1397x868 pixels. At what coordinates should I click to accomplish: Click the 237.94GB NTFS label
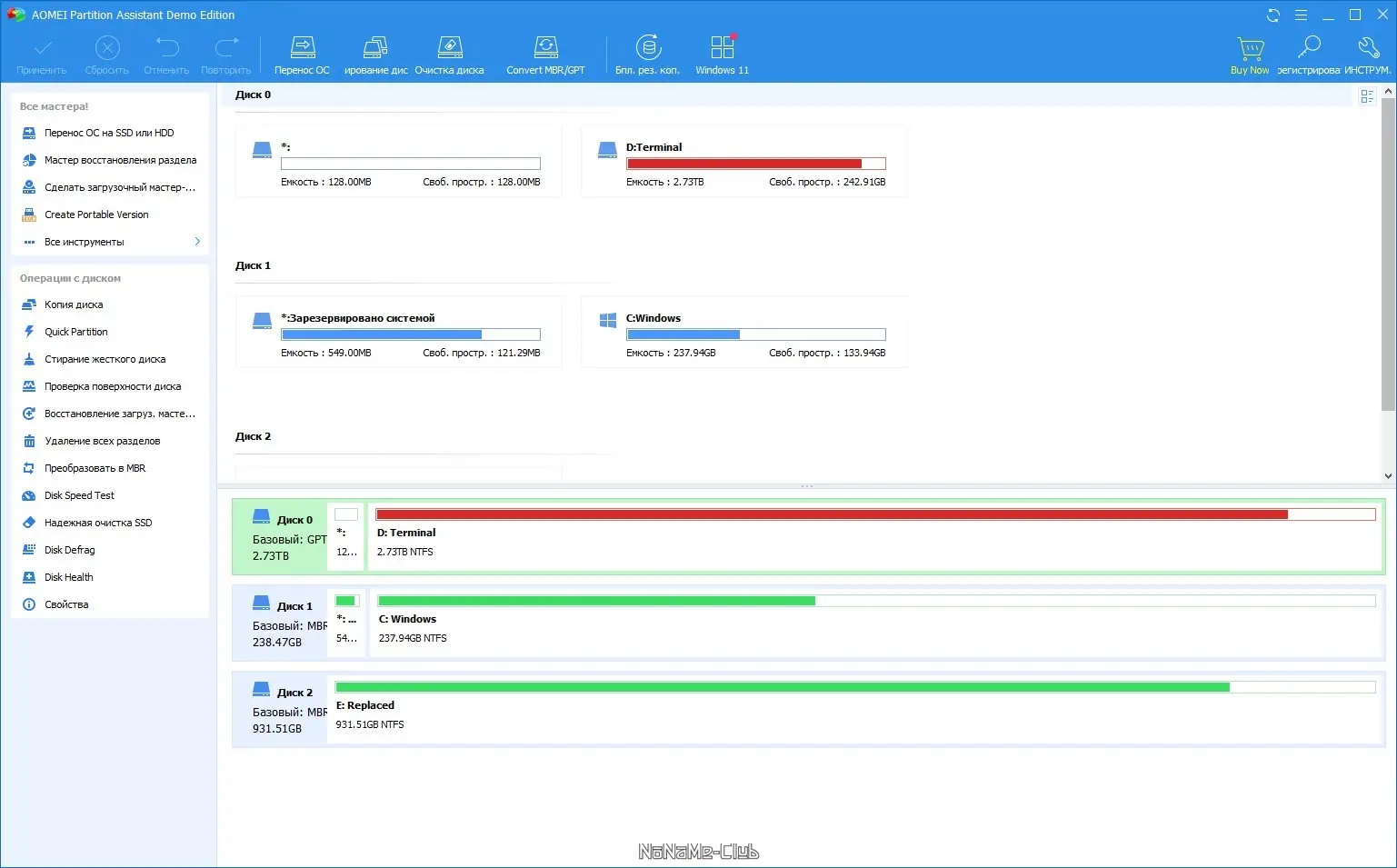pyautogui.click(x=413, y=638)
